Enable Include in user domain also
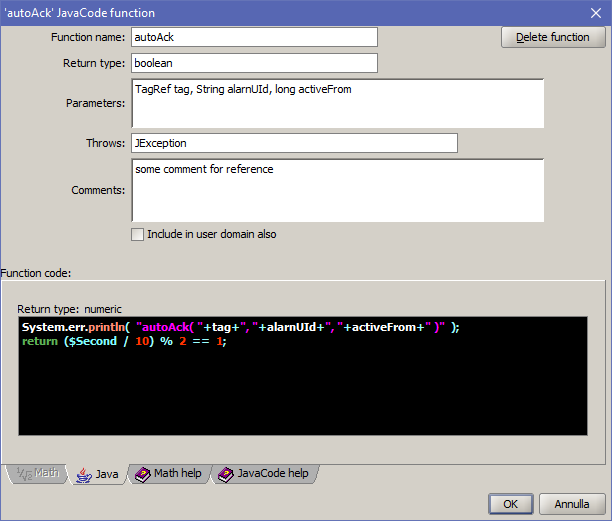Viewport: 612px width, 521px height. pos(137,235)
